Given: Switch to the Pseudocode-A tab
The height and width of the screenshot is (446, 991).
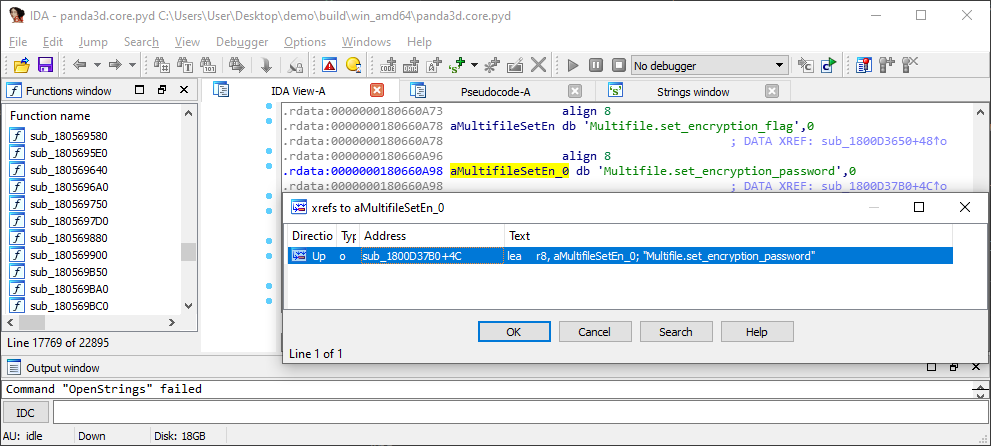Looking at the screenshot, I should 495,92.
